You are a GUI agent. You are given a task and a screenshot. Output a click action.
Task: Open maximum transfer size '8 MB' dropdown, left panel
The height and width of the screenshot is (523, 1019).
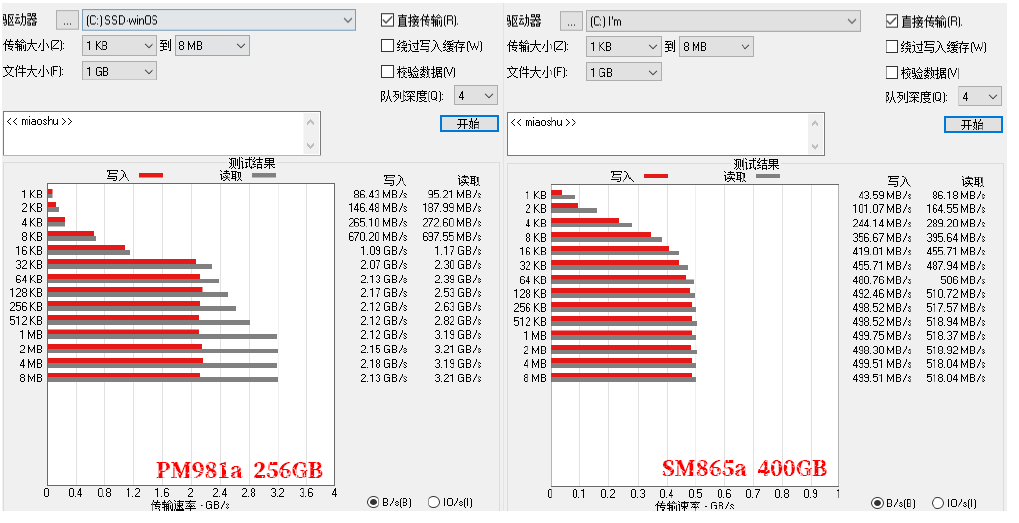(x=212, y=46)
